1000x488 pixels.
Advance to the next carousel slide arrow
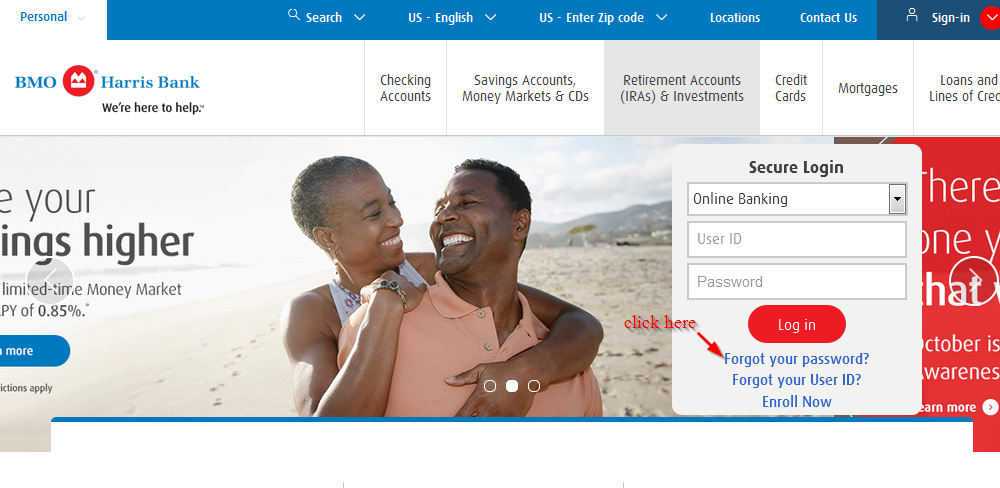973,279
